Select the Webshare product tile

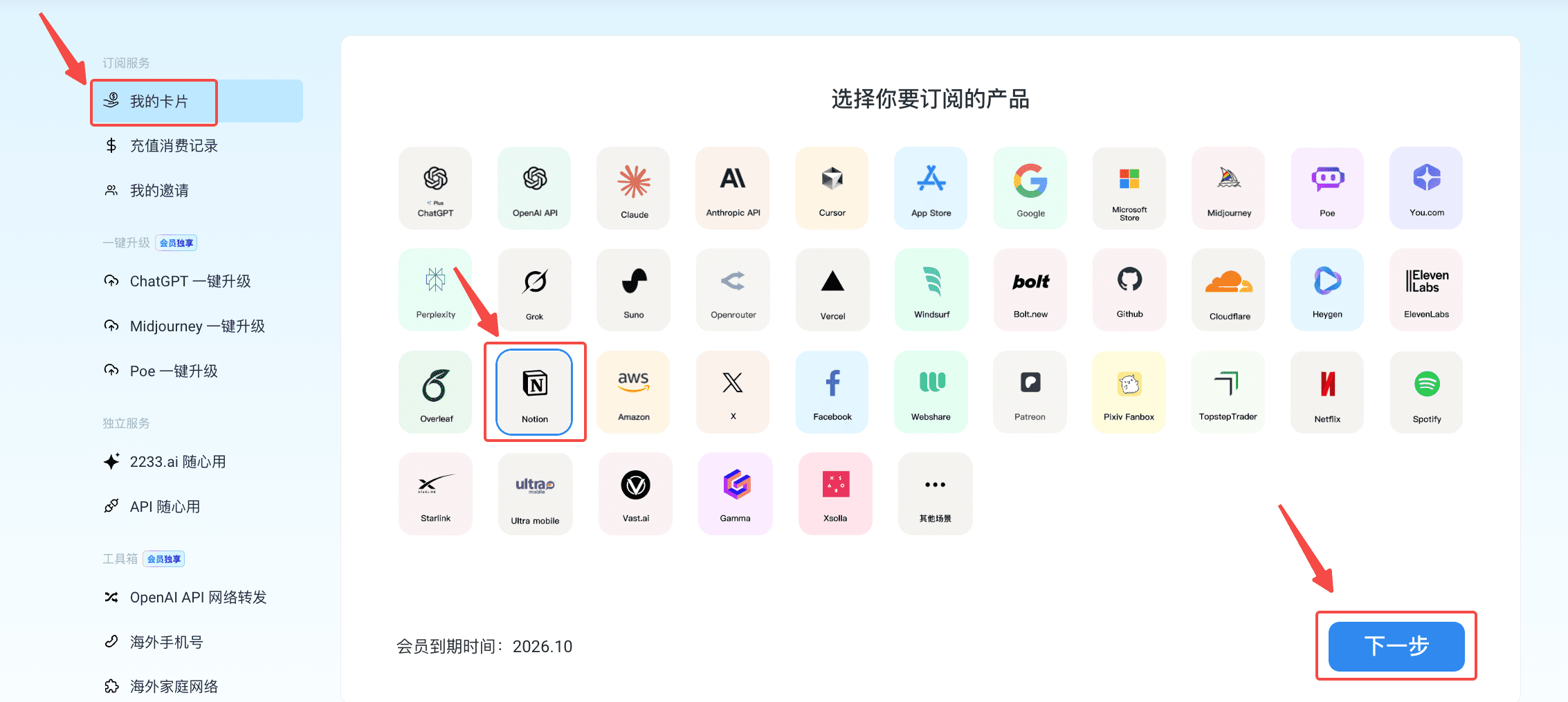tap(931, 392)
